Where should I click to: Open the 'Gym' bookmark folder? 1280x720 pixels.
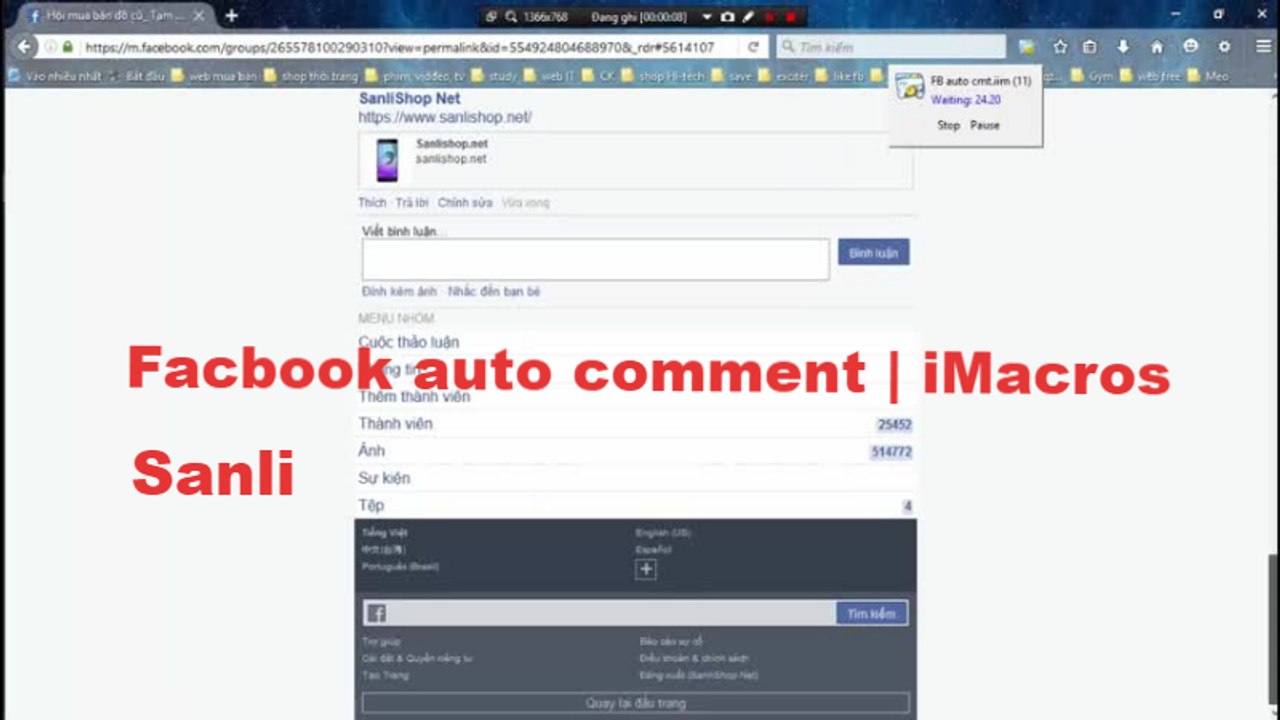click(1092, 76)
